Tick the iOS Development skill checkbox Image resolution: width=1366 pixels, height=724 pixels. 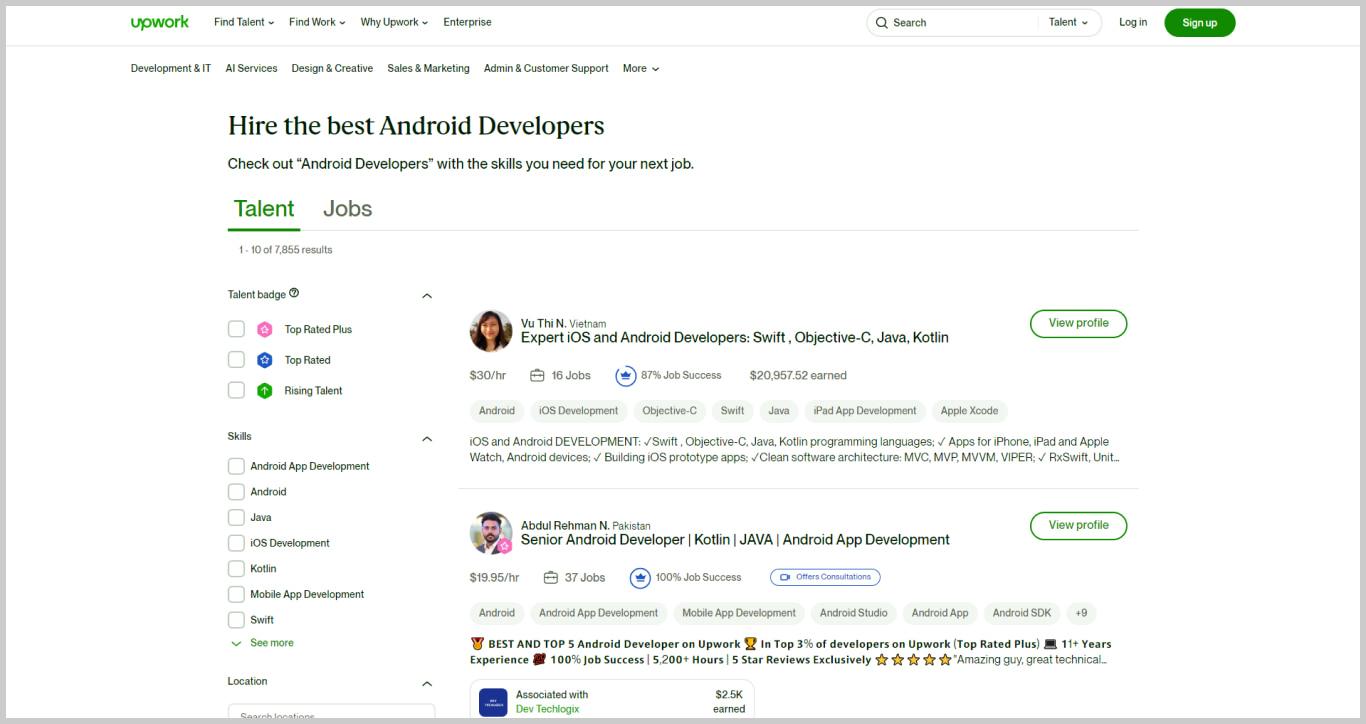pyautogui.click(x=236, y=543)
